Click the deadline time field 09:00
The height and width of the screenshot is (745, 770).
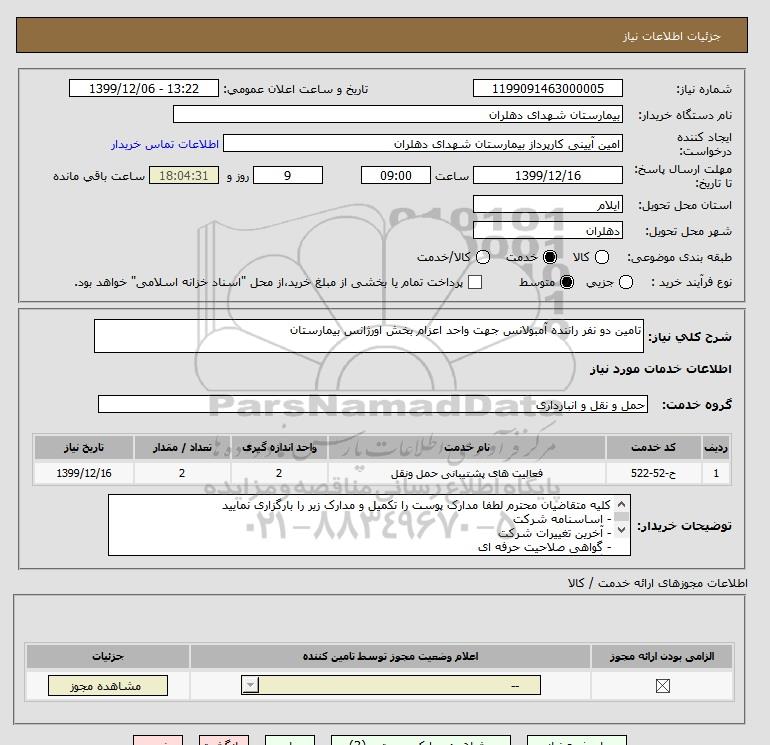pyautogui.click(x=396, y=175)
